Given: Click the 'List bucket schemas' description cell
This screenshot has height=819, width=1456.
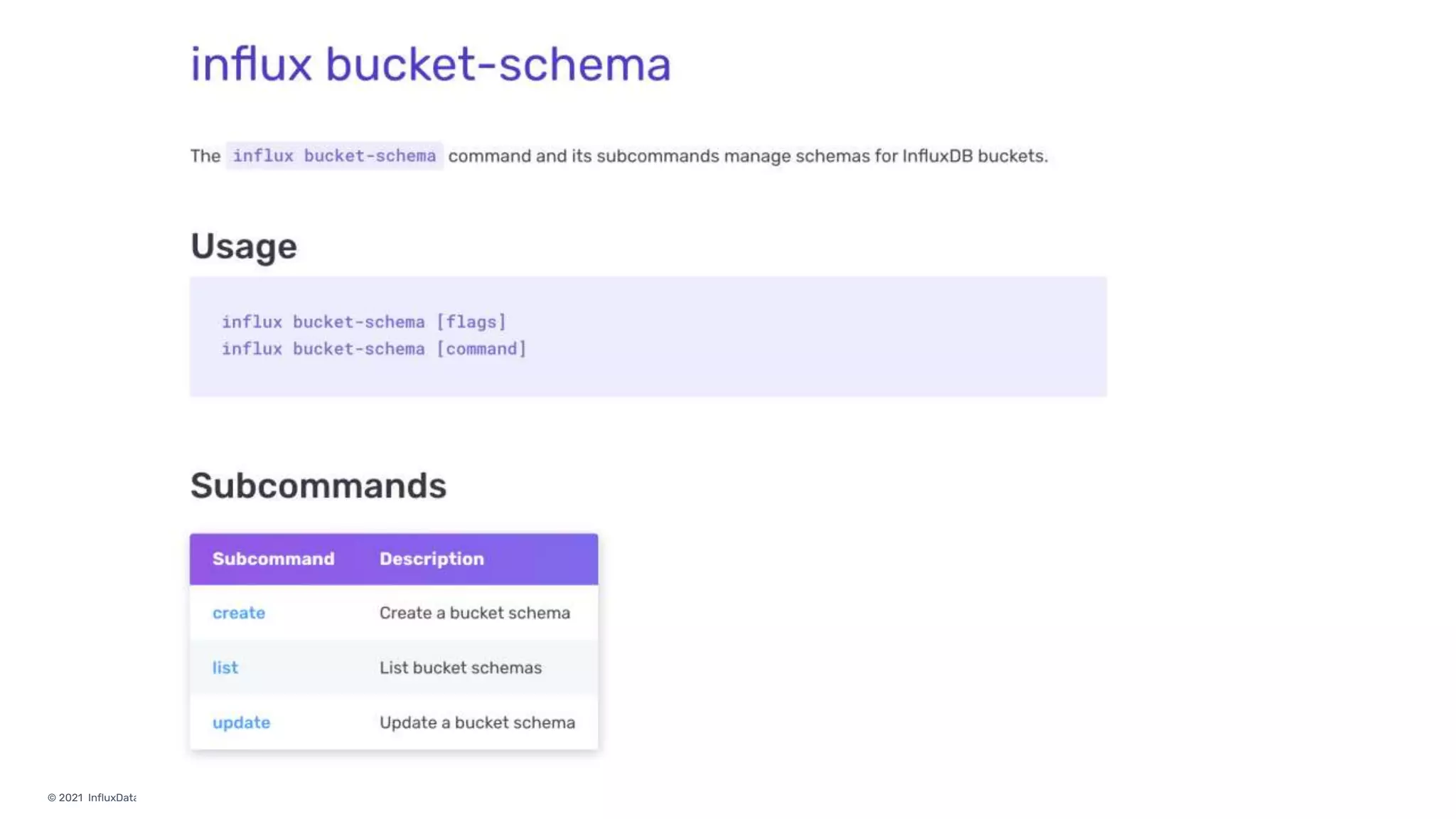Looking at the screenshot, I should coord(460,668).
